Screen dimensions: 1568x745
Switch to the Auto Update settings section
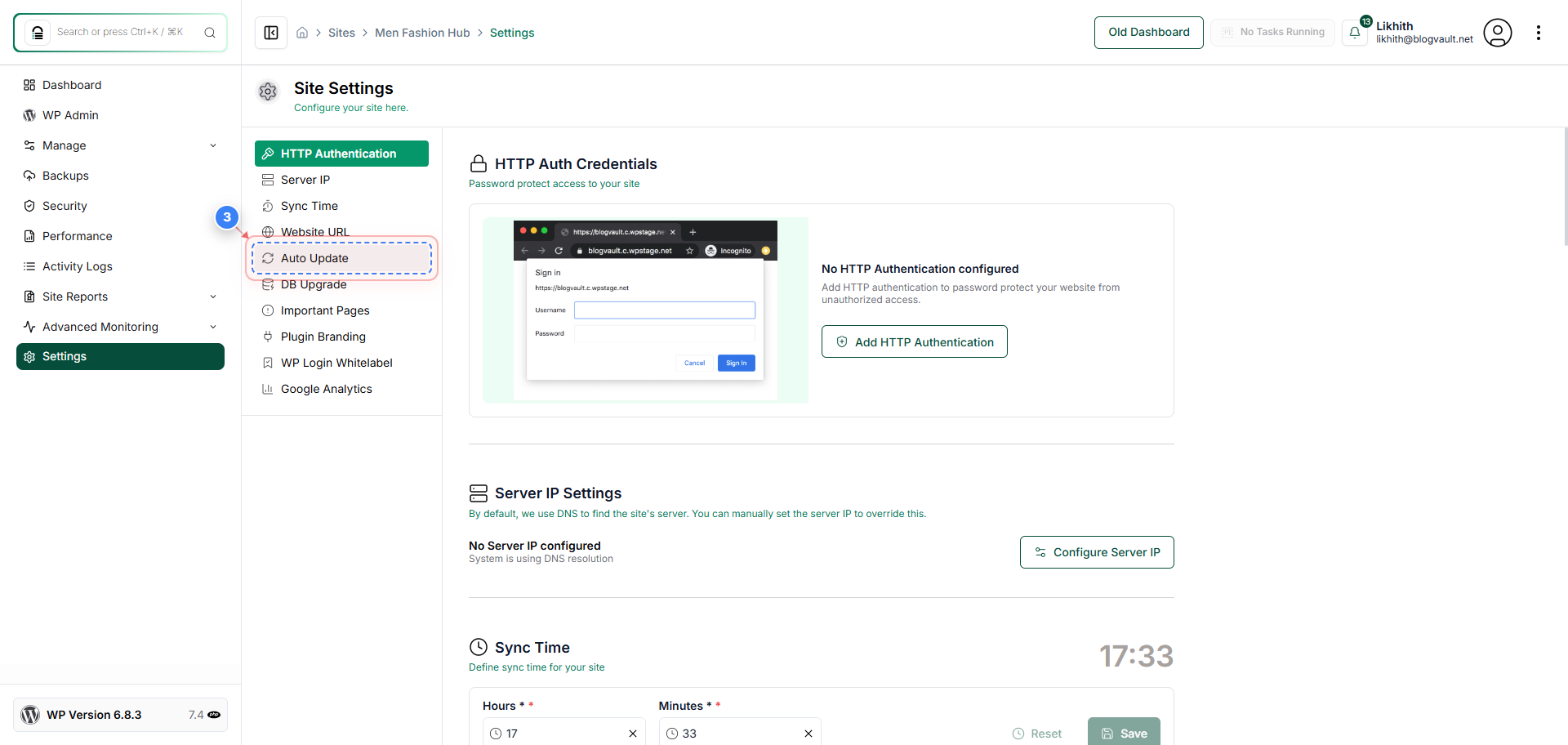314,258
